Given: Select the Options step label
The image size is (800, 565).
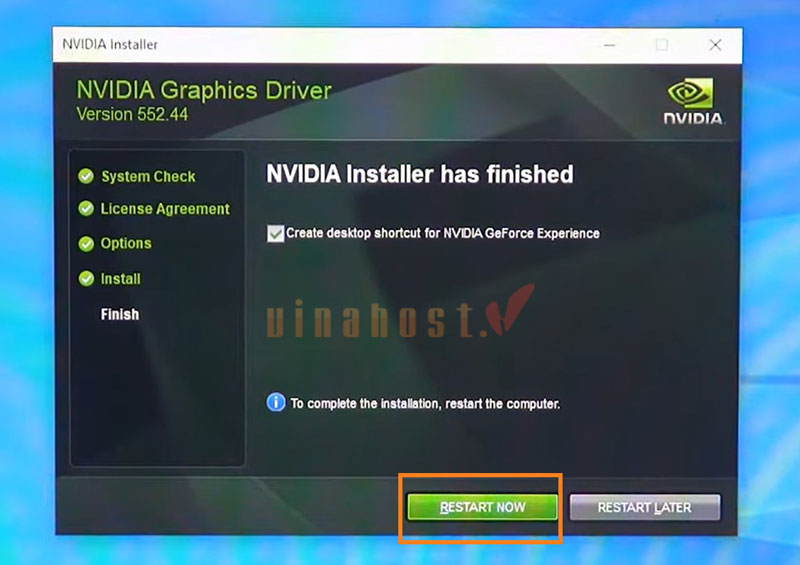Looking at the screenshot, I should [x=126, y=243].
